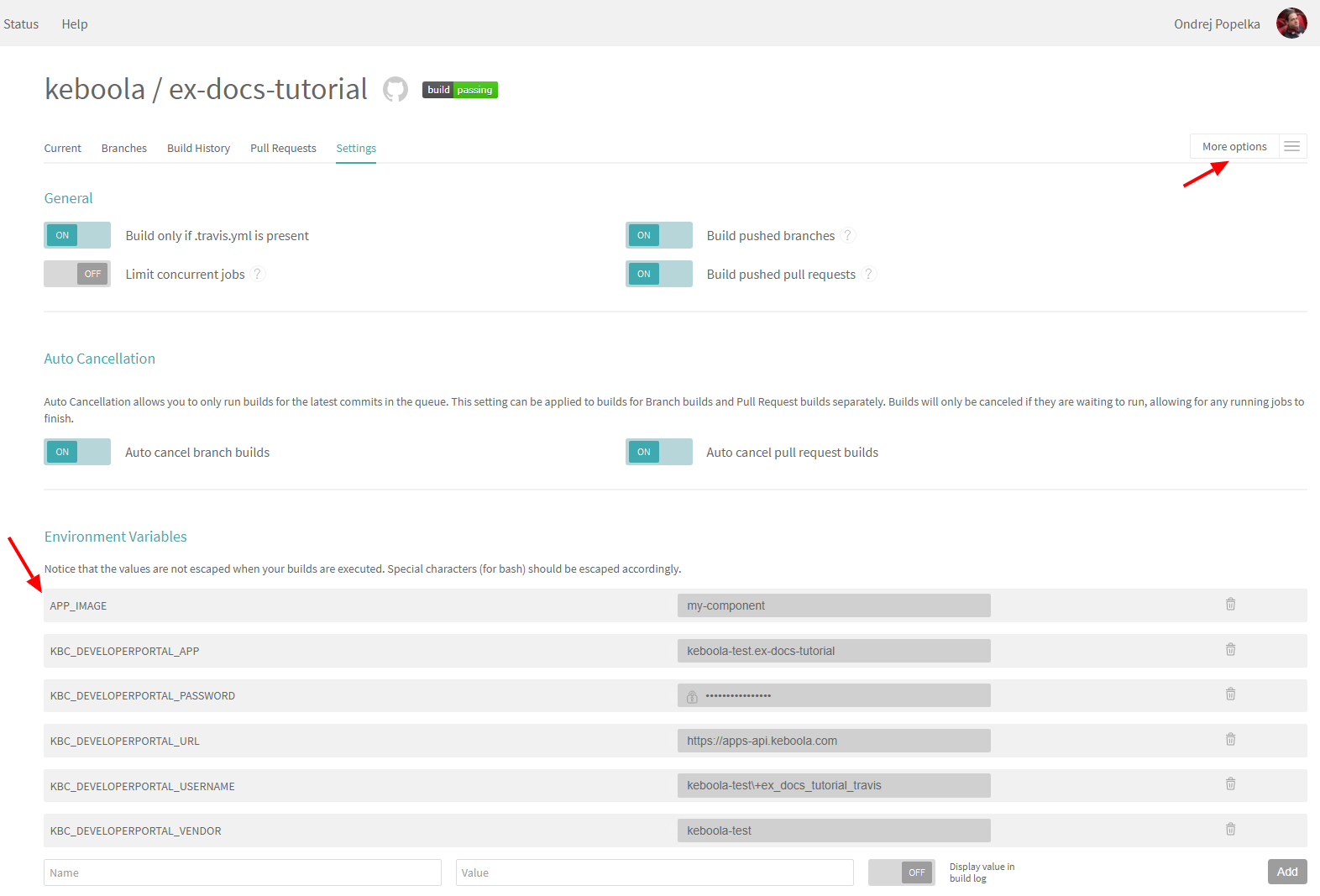Toggle the Build pushed branches switch
Image resolution: width=1320 pixels, height=896 pixels.
coord(659,235)
